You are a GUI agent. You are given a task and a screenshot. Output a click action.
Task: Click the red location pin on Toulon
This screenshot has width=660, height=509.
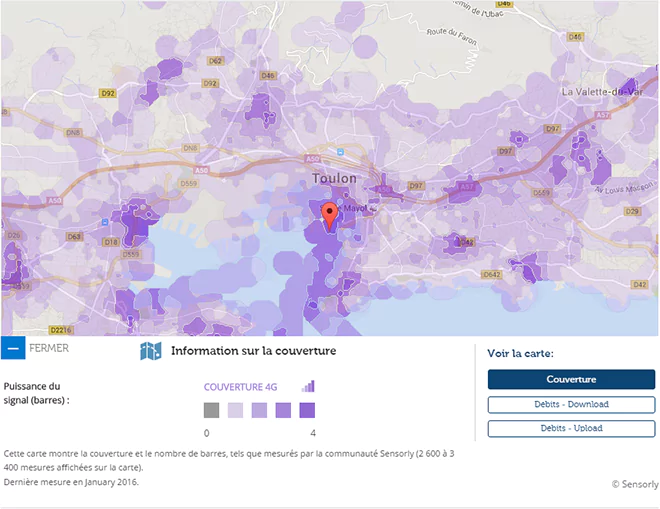click(329, 214)
